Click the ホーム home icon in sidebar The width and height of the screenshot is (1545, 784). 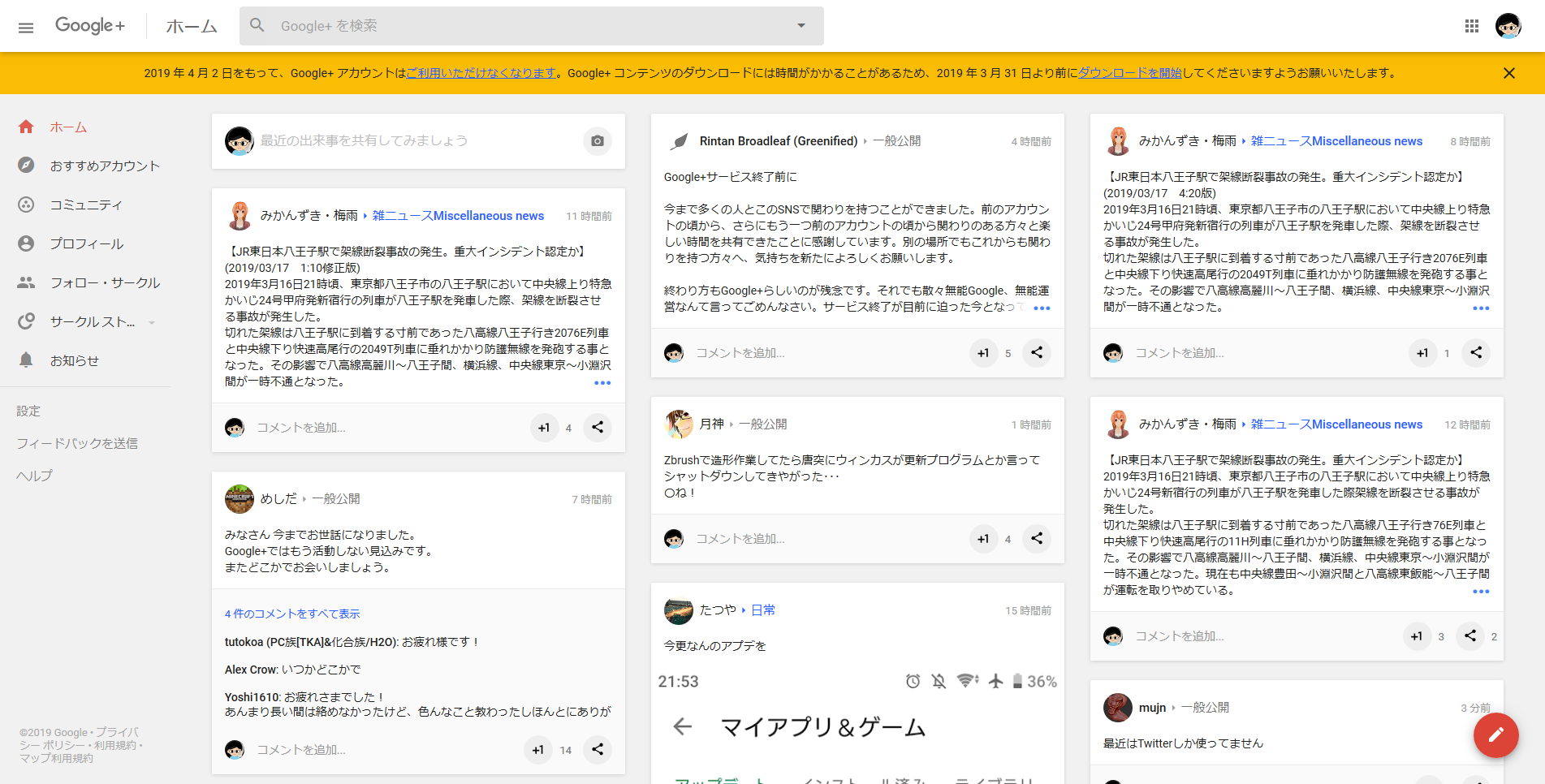26,127
